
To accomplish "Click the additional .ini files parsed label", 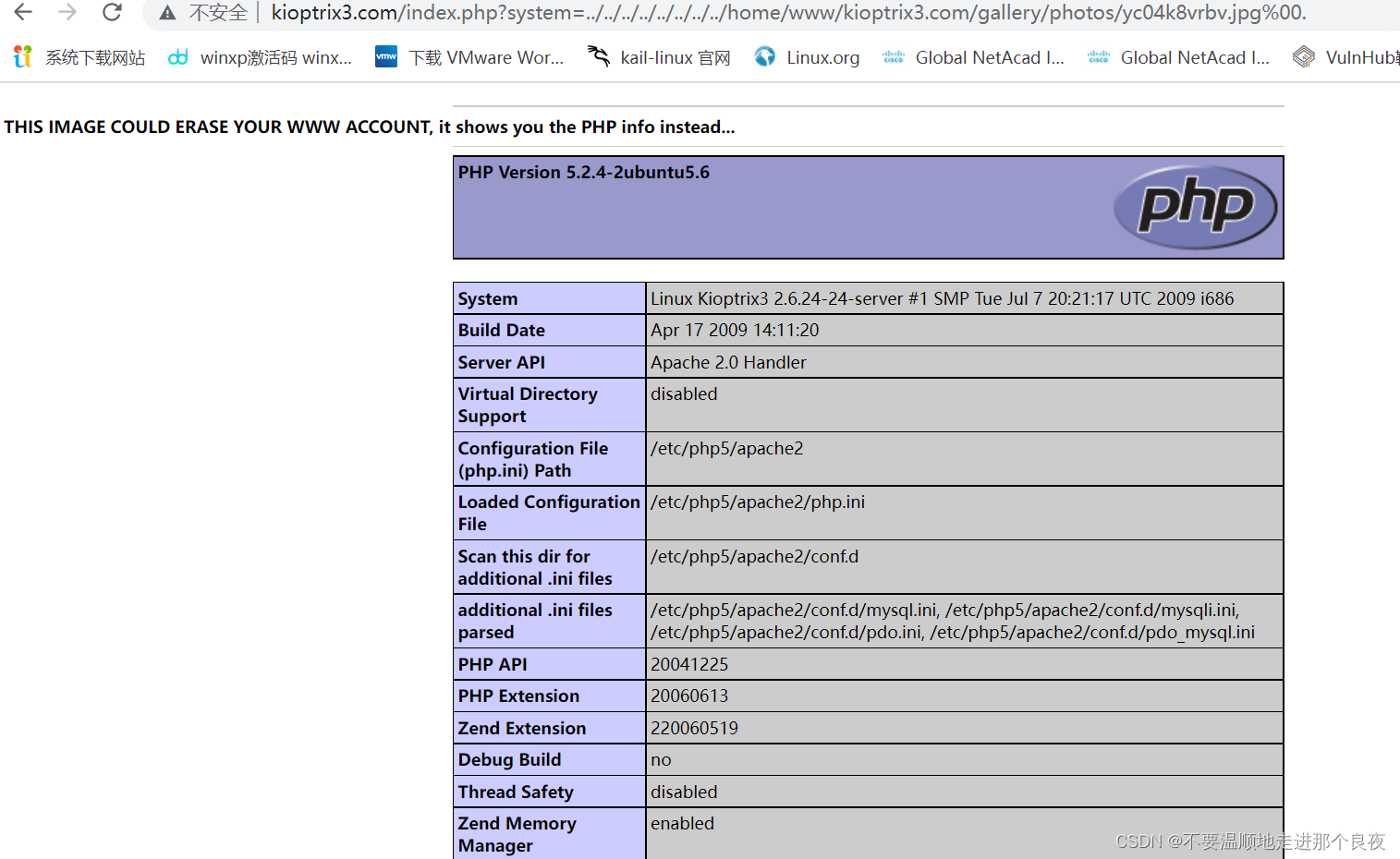I will point(535,622).
